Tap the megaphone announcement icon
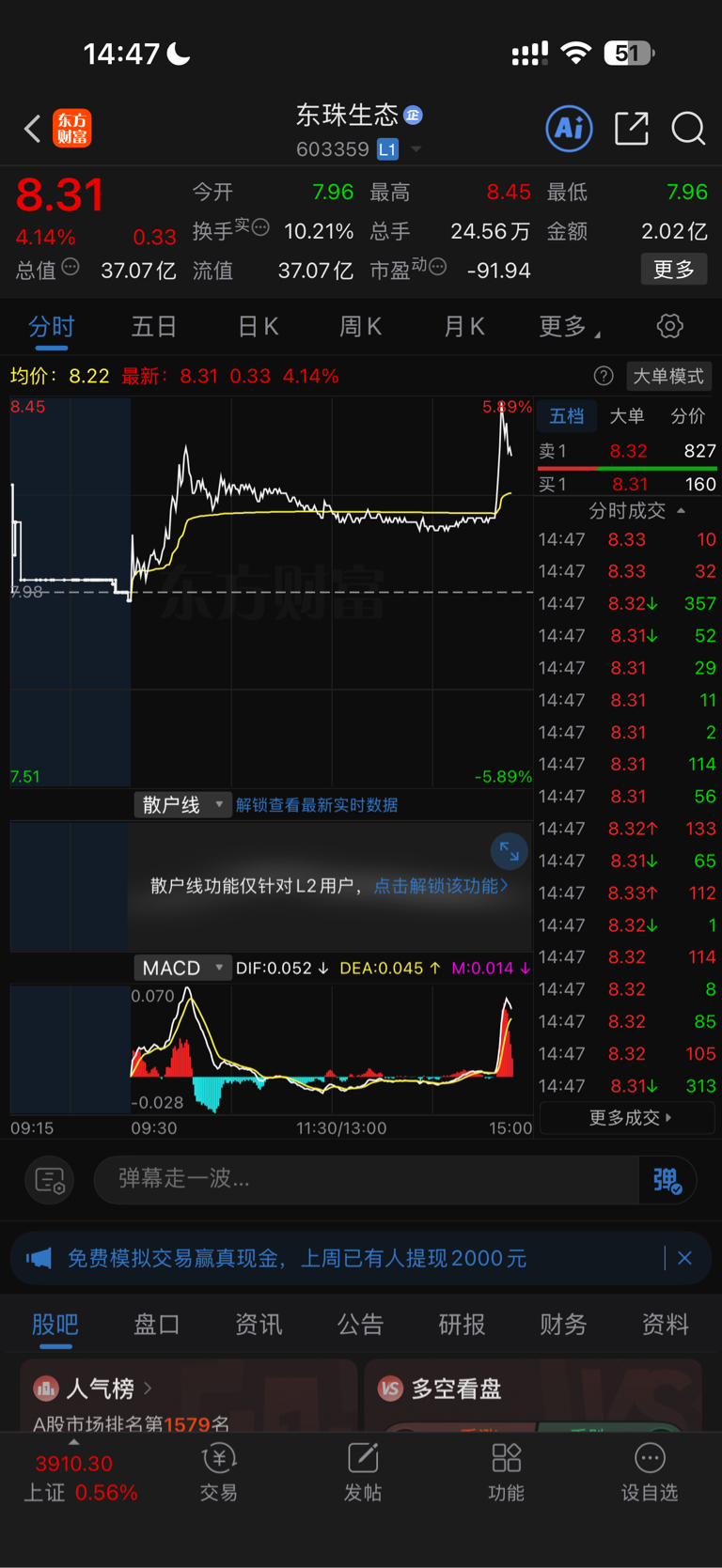Viewport: 722px width, 1568px height. pos(39,1258)
